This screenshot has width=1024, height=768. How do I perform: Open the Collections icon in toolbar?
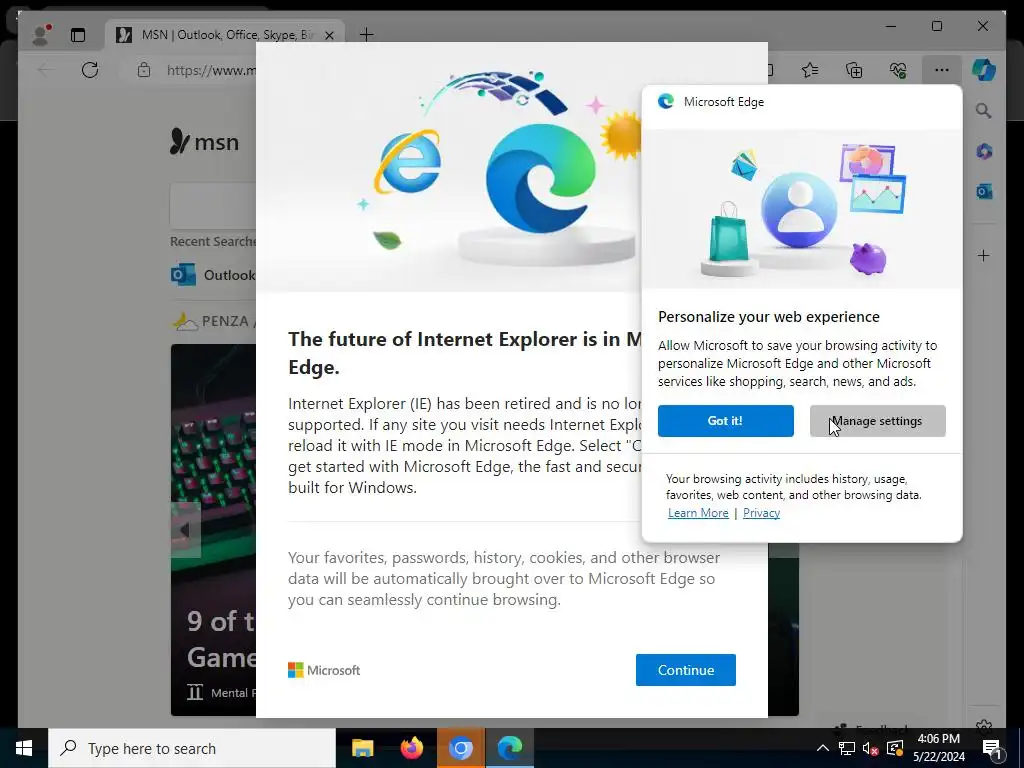point(854,70)
